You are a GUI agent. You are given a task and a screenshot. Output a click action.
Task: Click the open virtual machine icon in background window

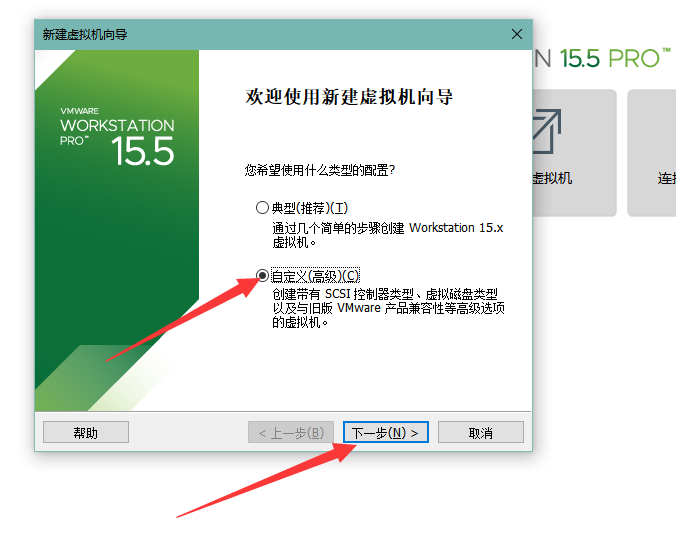(x=547, y=131)
